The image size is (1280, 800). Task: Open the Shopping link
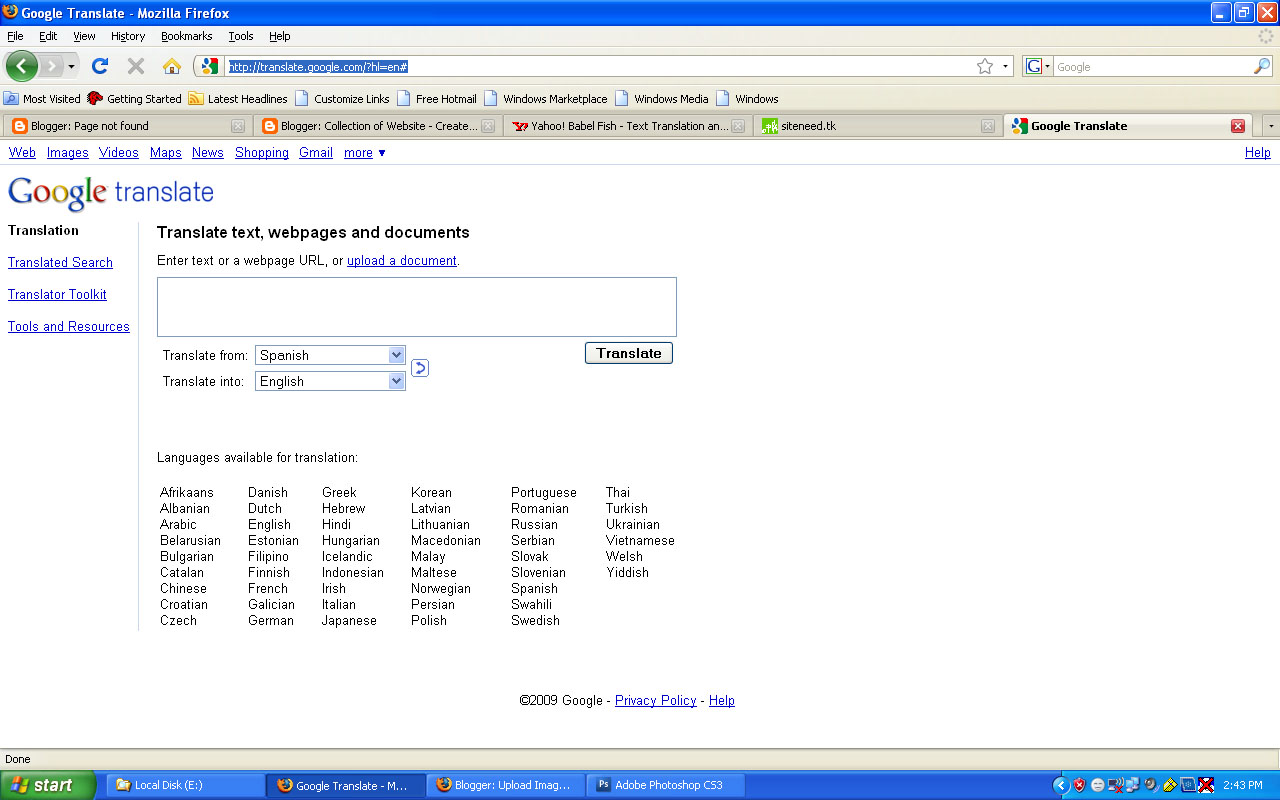(x=262, y=153)
